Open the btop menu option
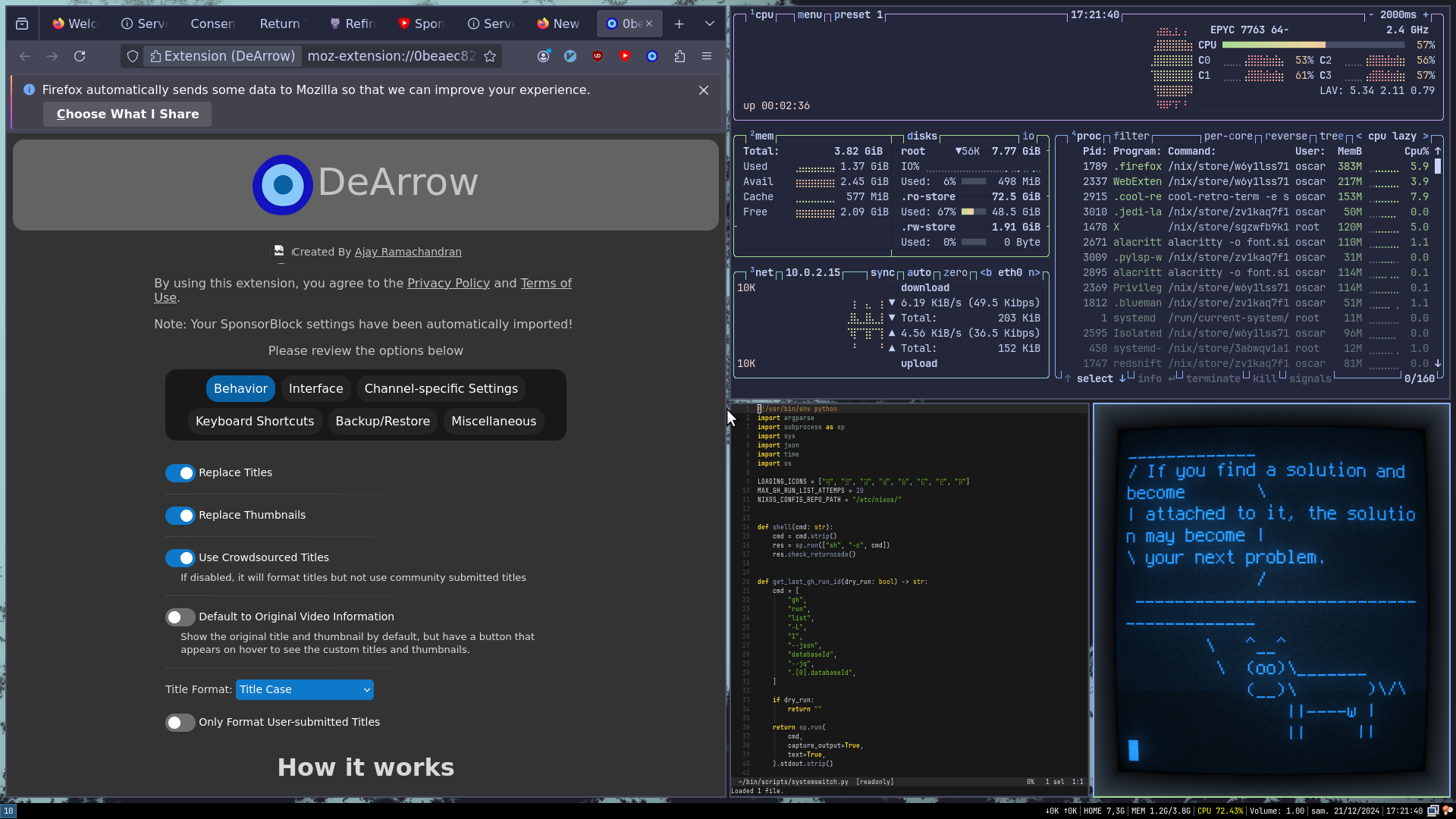The image size is (1456, 819). pyautogui.click(x=810, y=14)
